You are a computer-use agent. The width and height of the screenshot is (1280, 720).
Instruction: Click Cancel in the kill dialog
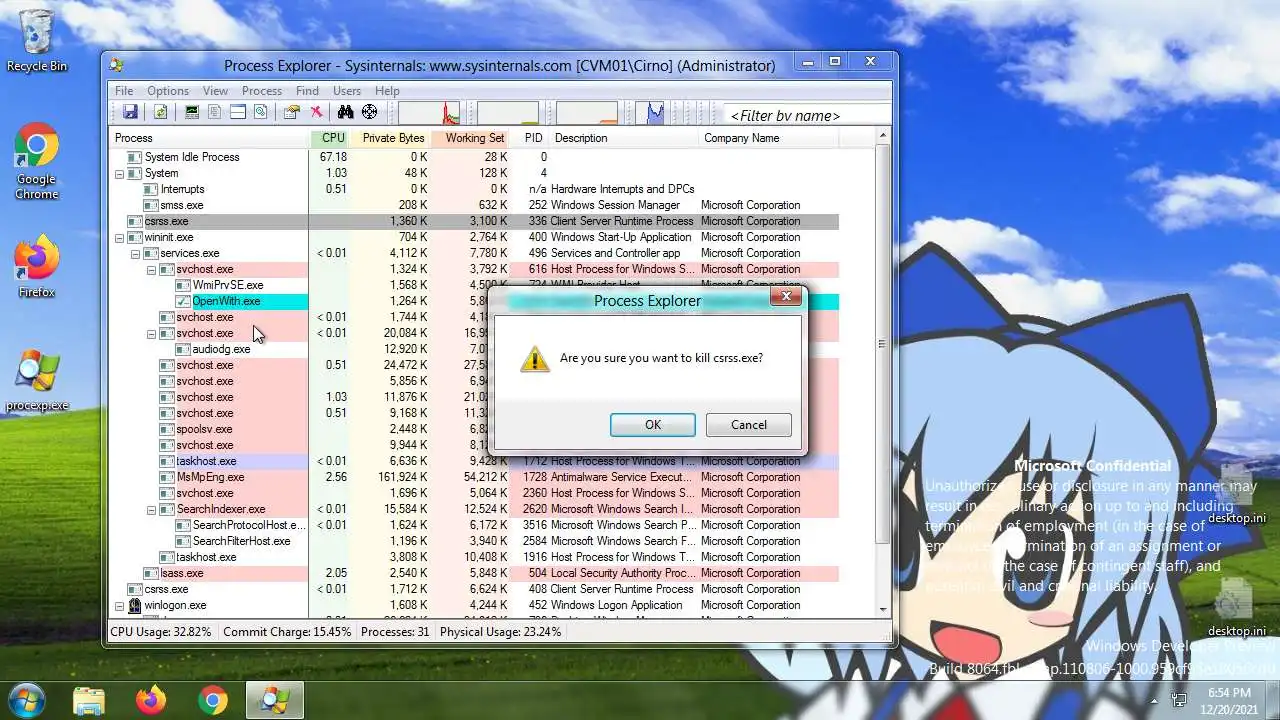click(749, 425)
